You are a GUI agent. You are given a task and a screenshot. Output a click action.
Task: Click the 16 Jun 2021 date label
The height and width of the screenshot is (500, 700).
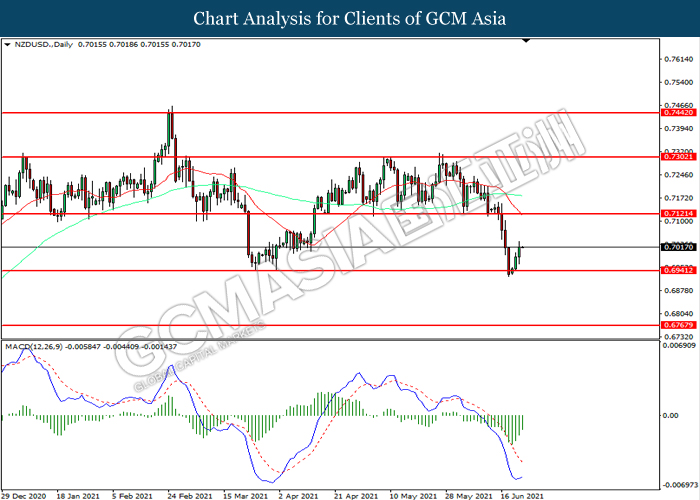point(521,494)
